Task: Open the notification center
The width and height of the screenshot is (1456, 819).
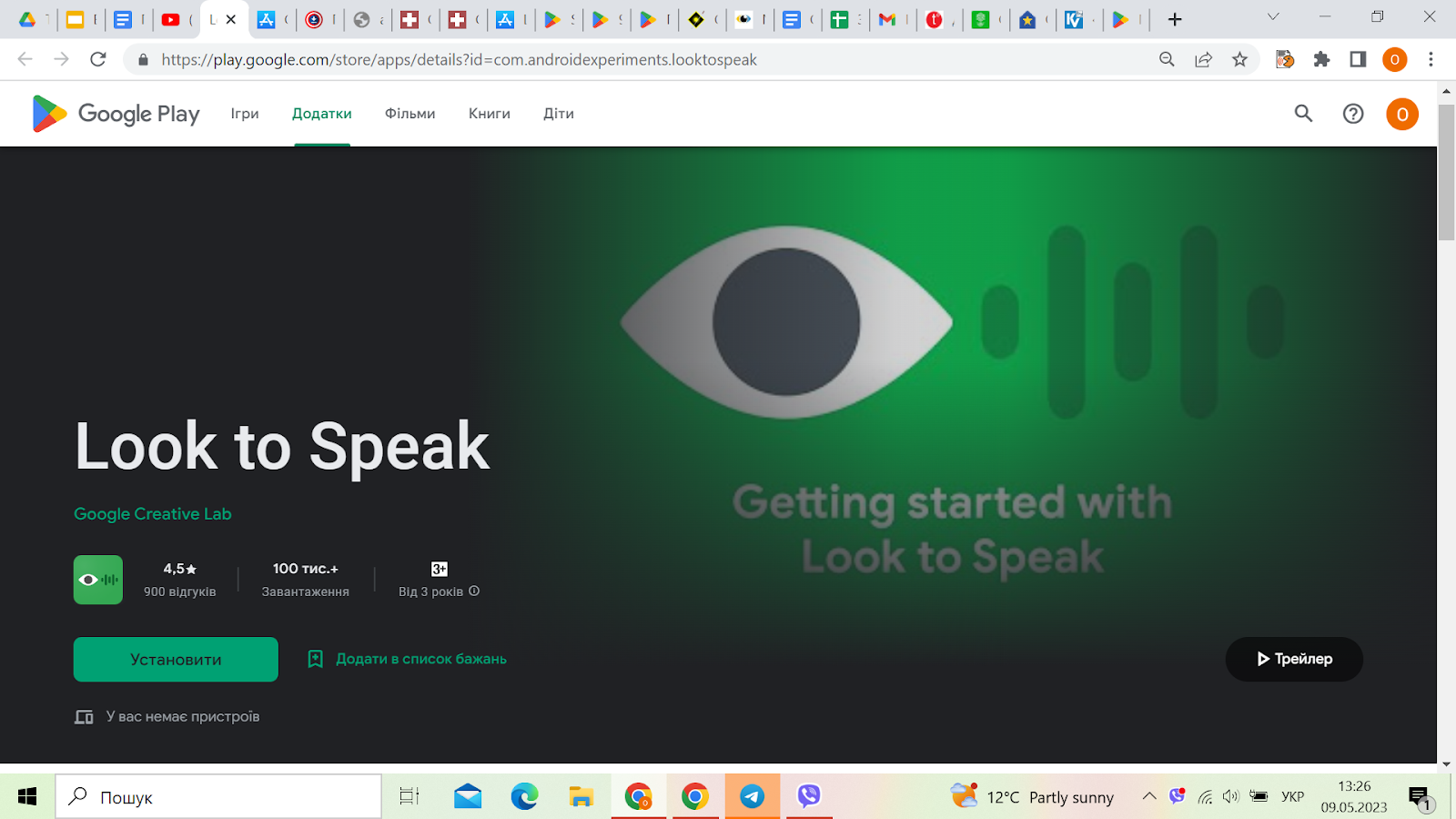Action: 1420,798
